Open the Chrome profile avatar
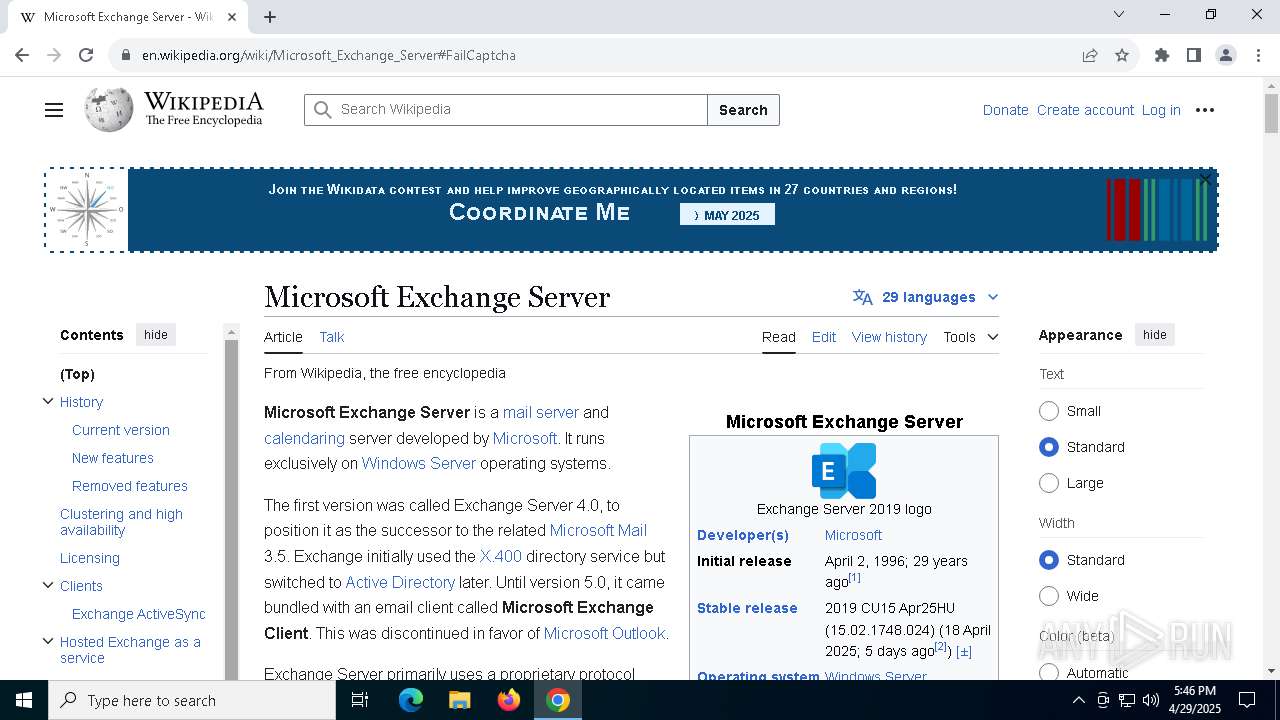The width and height of the screenshot is (1280, 720). tap(1226, 55)
